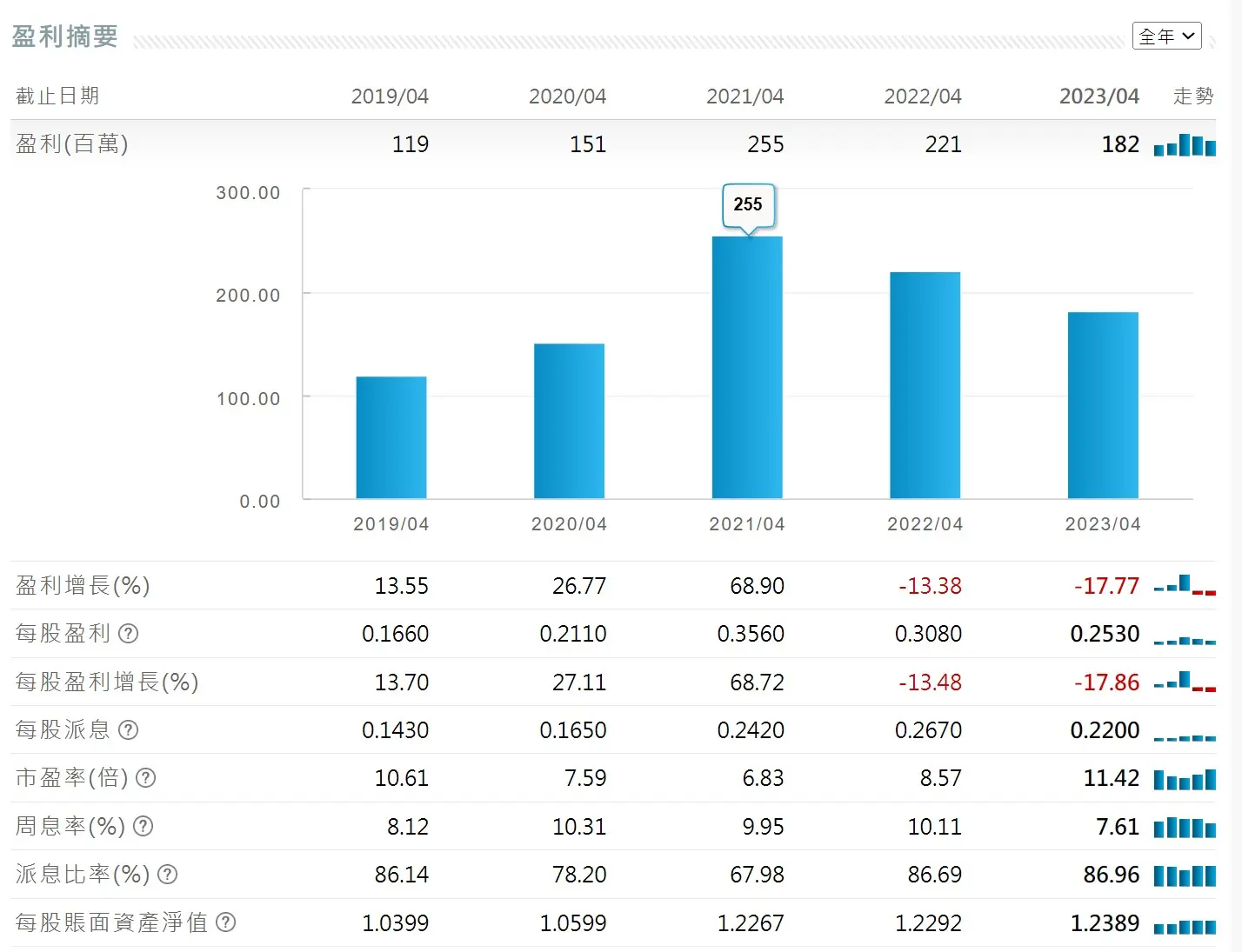1242x952 pixels.
Task: Click the help icon beside 市盈率(倍)
Action: [x=146, y=777]
